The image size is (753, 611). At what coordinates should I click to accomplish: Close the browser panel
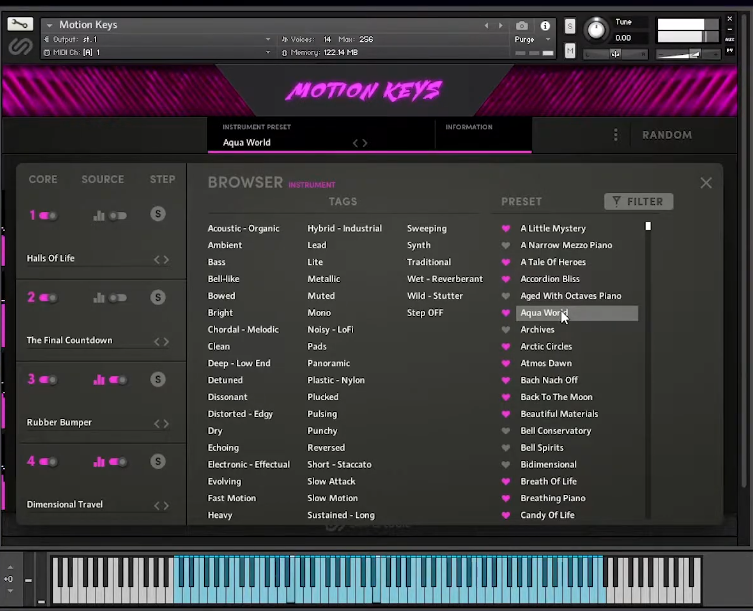[706, 183]
